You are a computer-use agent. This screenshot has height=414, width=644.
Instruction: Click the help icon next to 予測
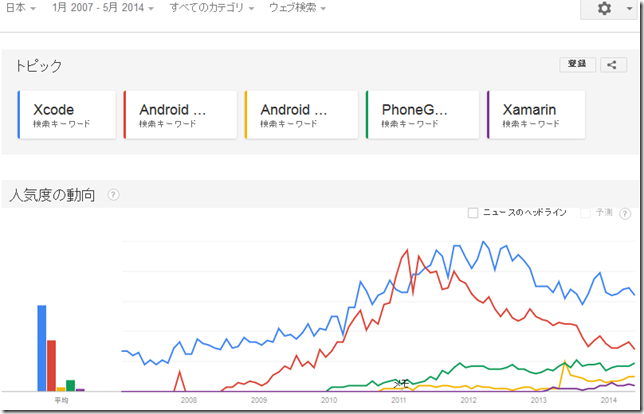coord(625,214)
